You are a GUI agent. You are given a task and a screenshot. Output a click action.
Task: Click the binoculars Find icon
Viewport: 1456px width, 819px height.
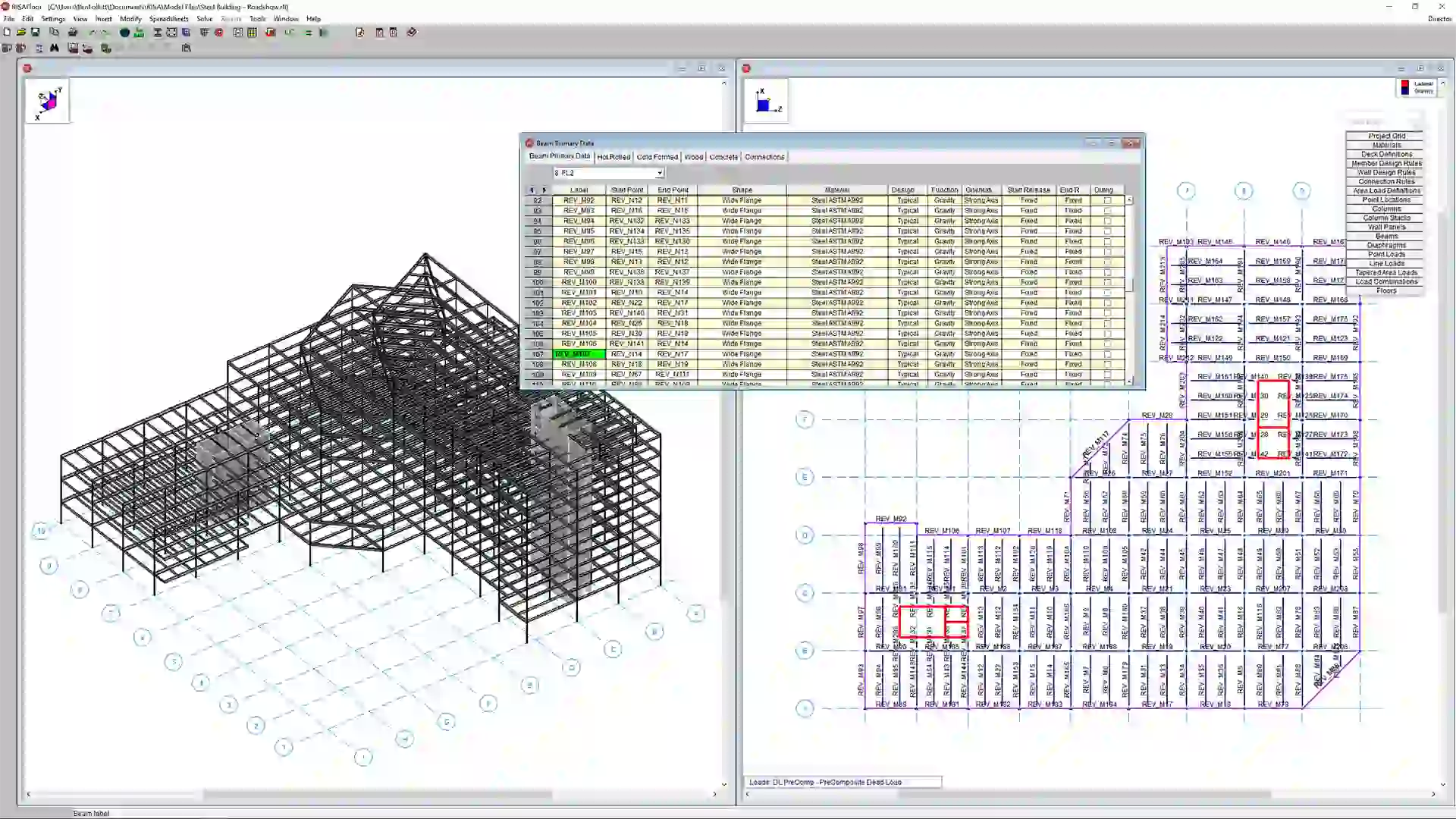(x=54, y=48)
